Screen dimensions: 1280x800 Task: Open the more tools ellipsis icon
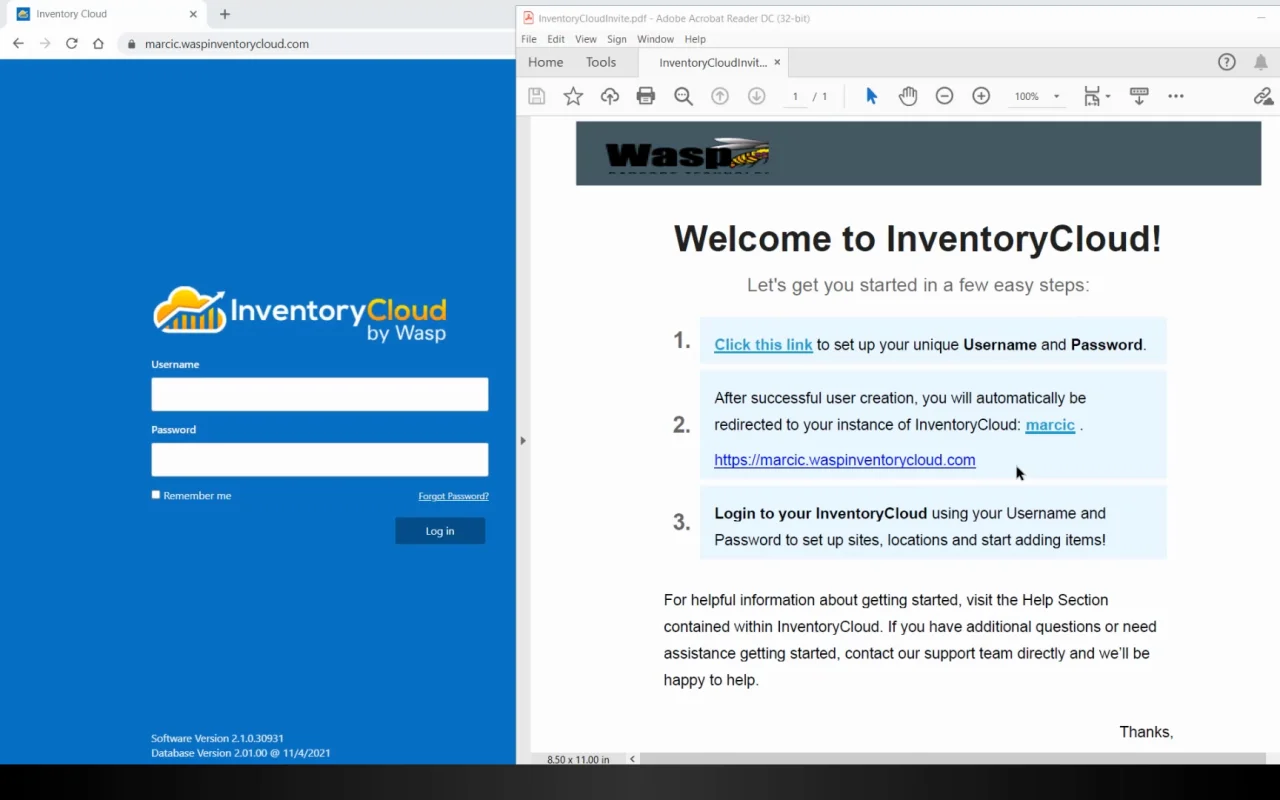pyautogui.click(x=1176, y=96)
